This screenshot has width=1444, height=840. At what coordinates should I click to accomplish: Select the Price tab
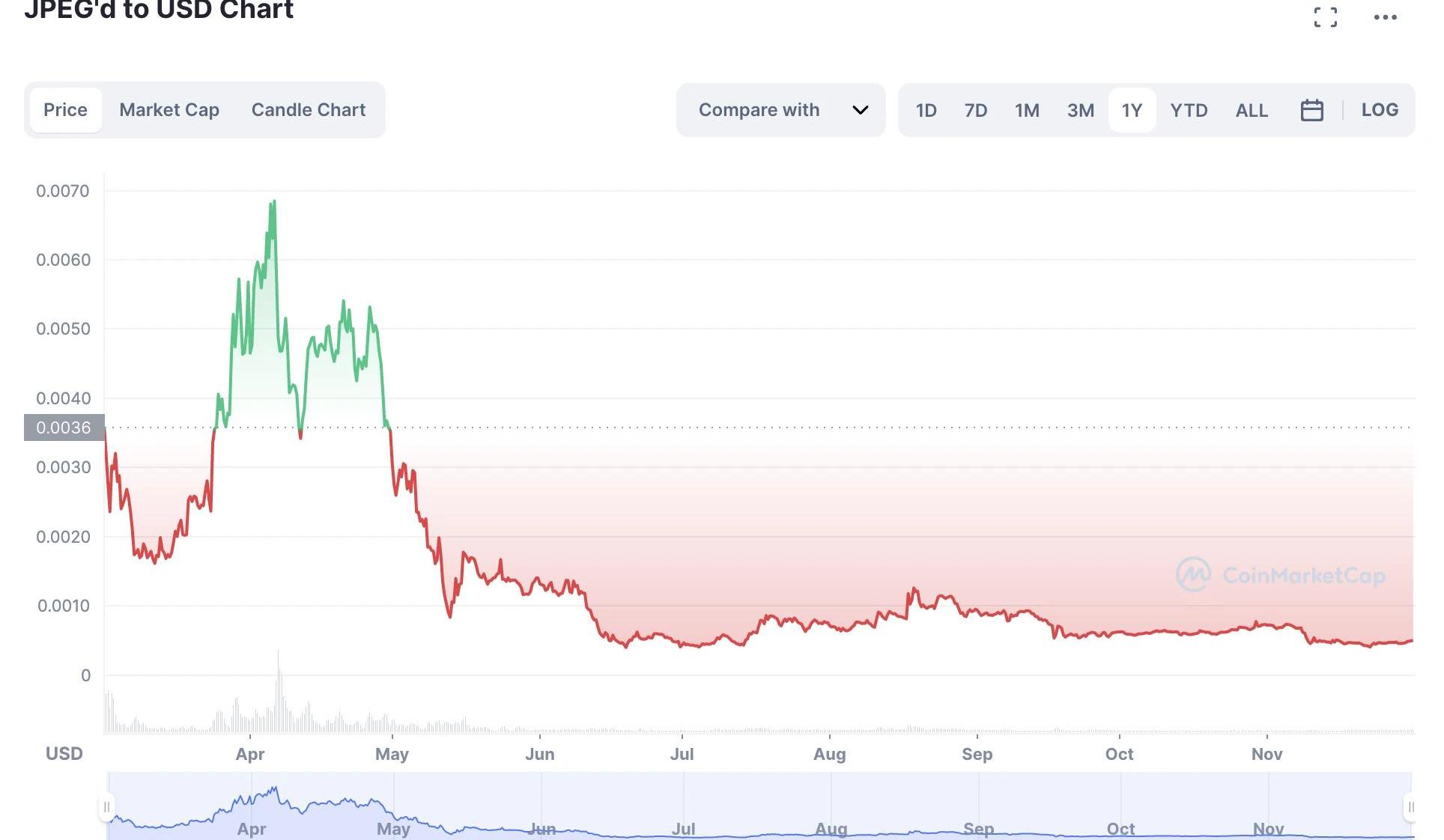[x=65, y=110]
